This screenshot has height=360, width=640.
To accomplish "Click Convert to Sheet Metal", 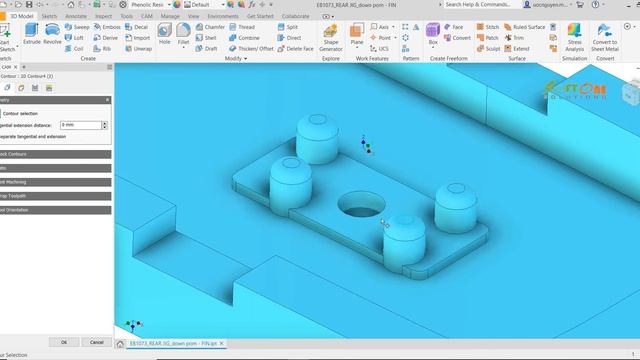I will pos(605,38).
